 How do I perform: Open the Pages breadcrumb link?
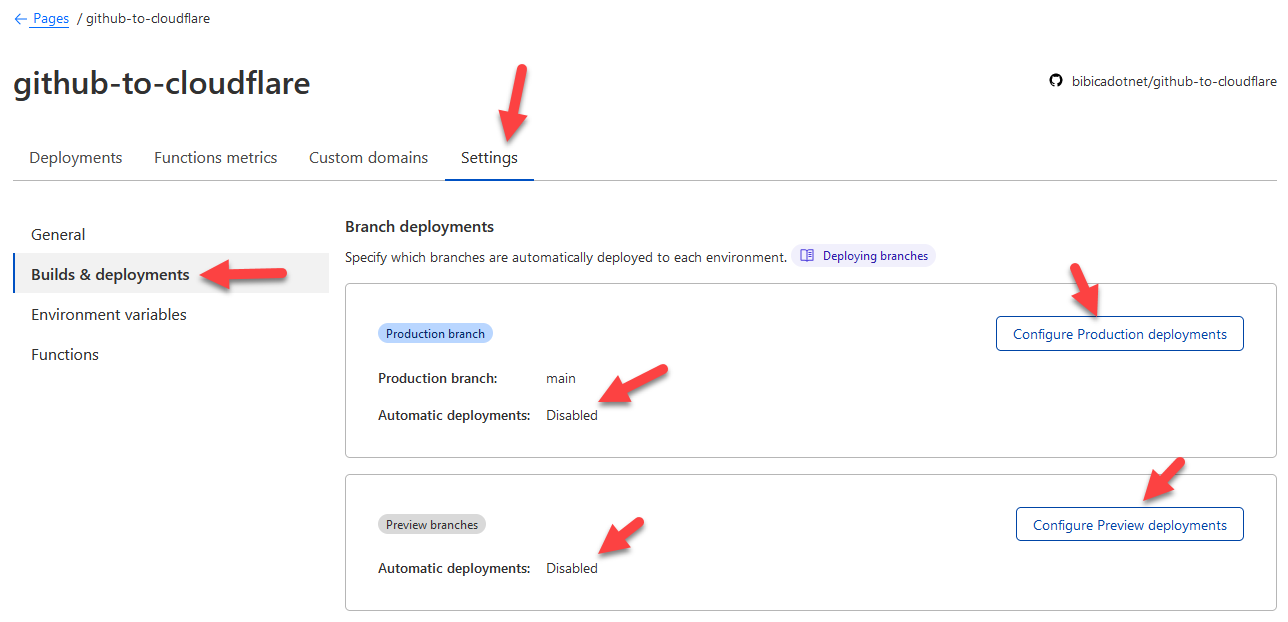point(48,18)
